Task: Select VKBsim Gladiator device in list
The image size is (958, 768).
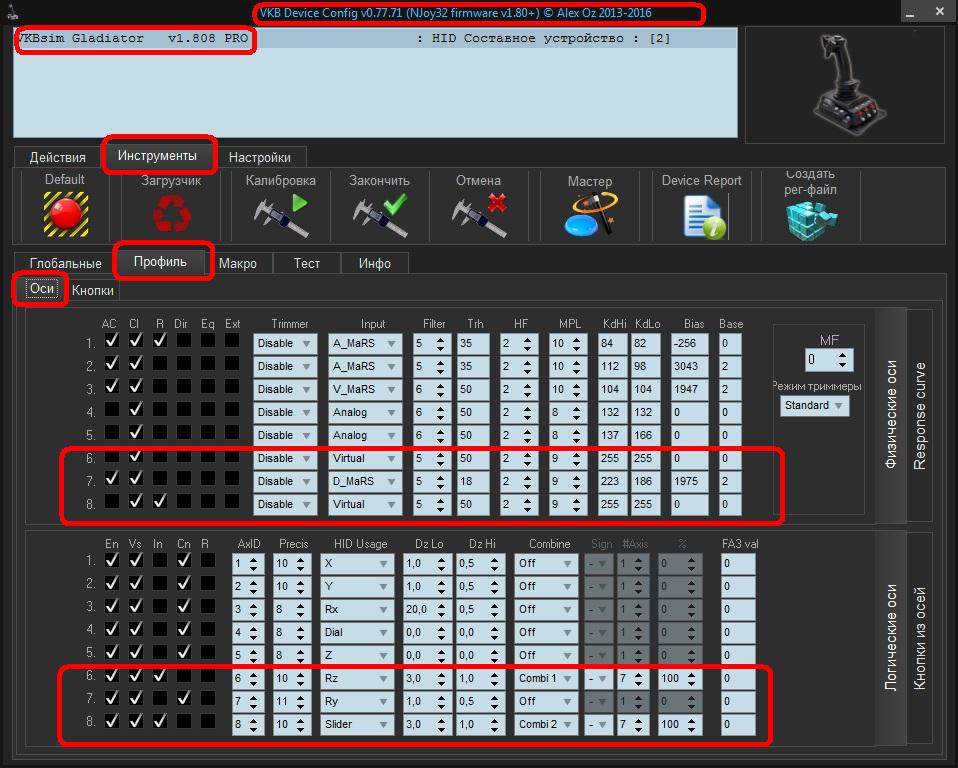Action: coord(375,38)
